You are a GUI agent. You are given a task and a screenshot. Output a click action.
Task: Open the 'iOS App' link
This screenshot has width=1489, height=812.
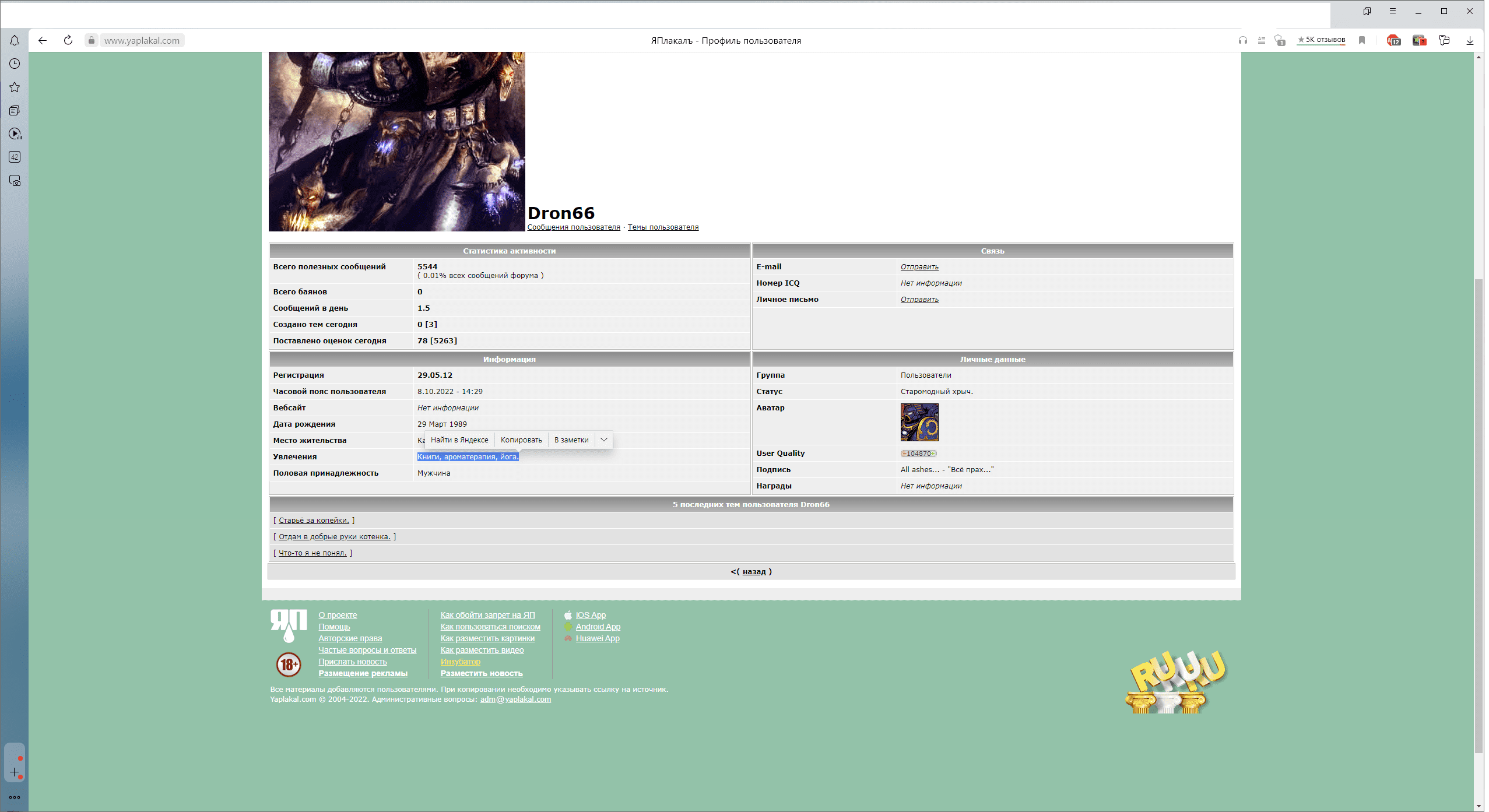tap(591, 615)
